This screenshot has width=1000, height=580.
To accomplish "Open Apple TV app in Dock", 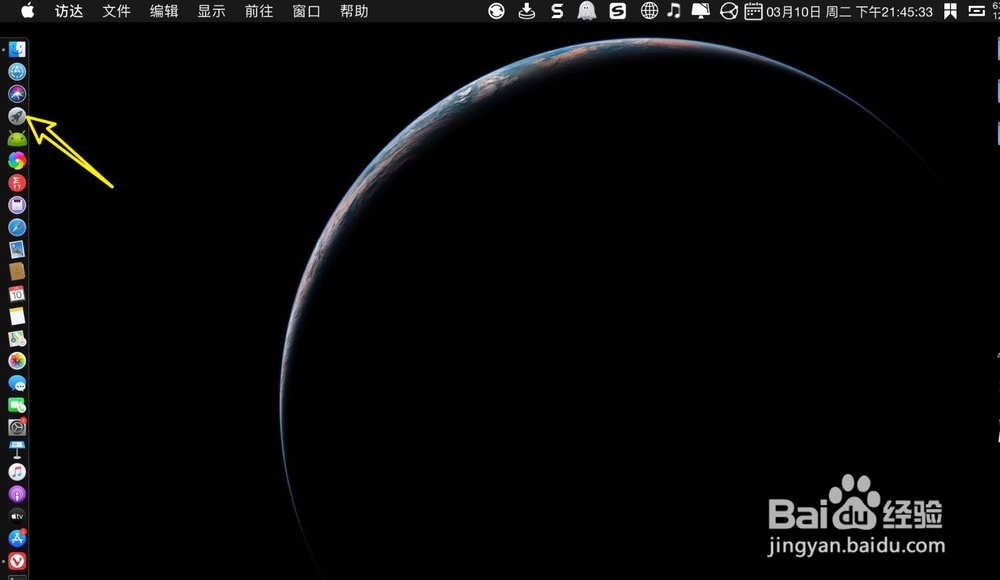I will pos(17,516).
